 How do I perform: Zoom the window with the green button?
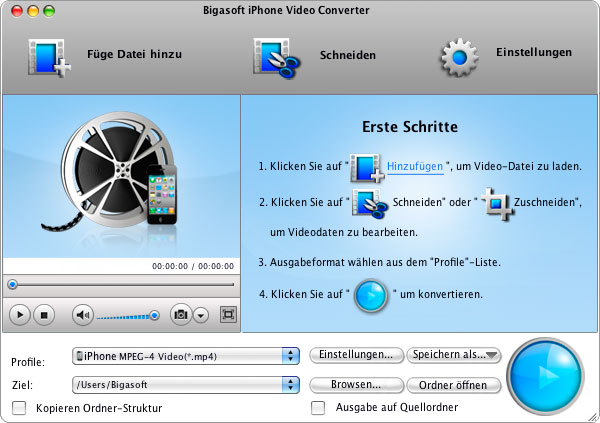49,11
